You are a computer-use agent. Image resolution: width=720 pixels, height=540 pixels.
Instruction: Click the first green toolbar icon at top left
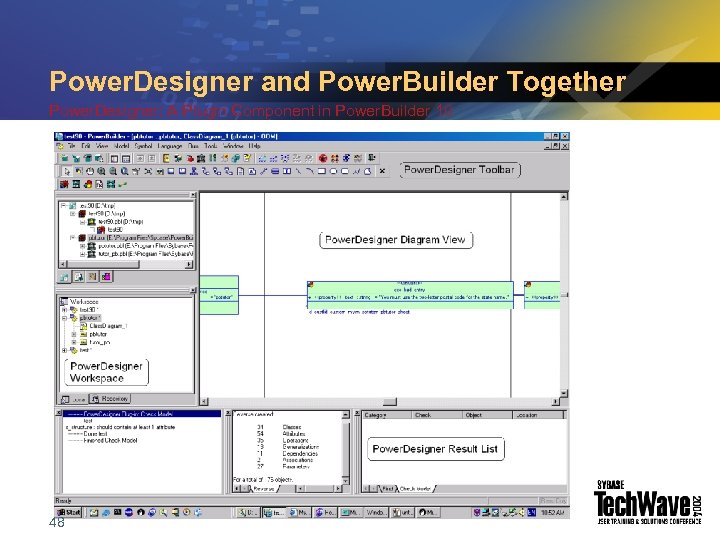coord(65,158)
